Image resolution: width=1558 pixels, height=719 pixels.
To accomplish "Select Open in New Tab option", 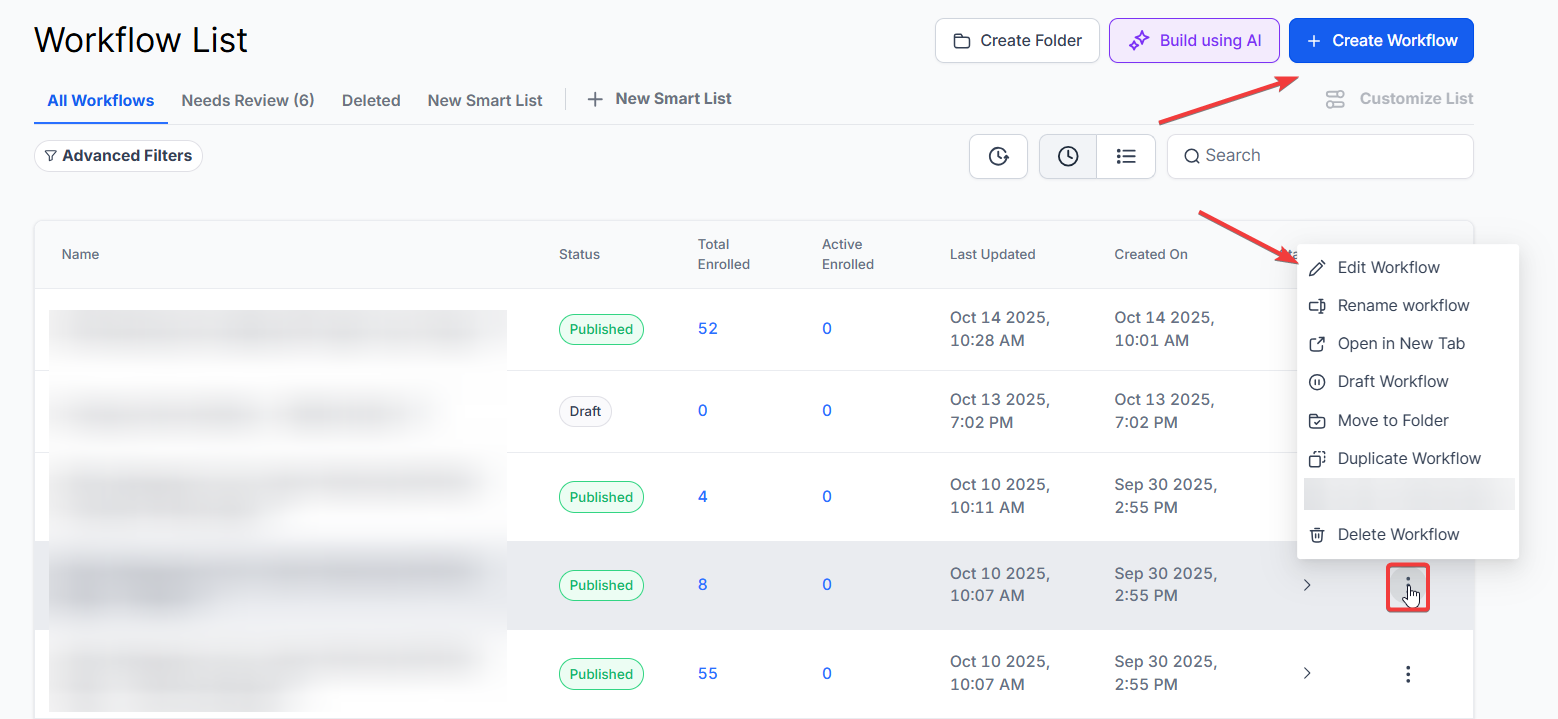I will [1400, 344].
